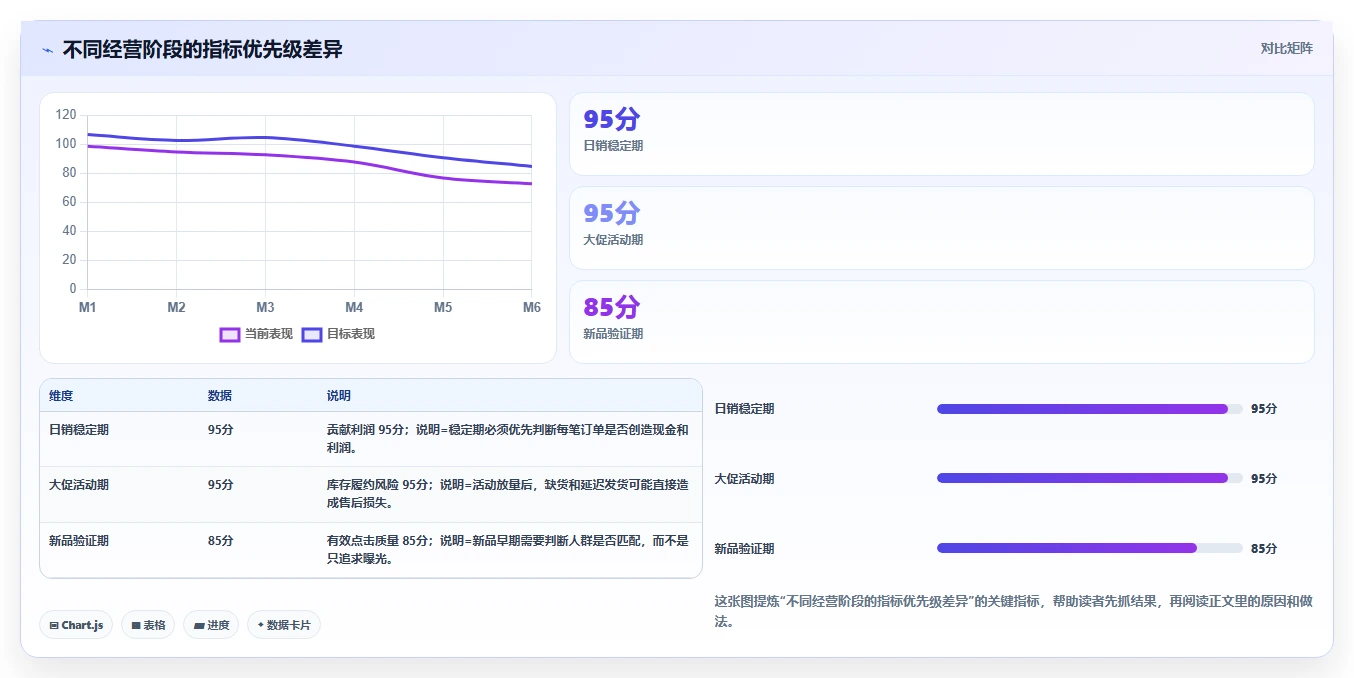The height and width of the screenshot is (678, 1354).
Task: Click the 日销稳定期 progress bar
Action: [x=1089, y=408]
